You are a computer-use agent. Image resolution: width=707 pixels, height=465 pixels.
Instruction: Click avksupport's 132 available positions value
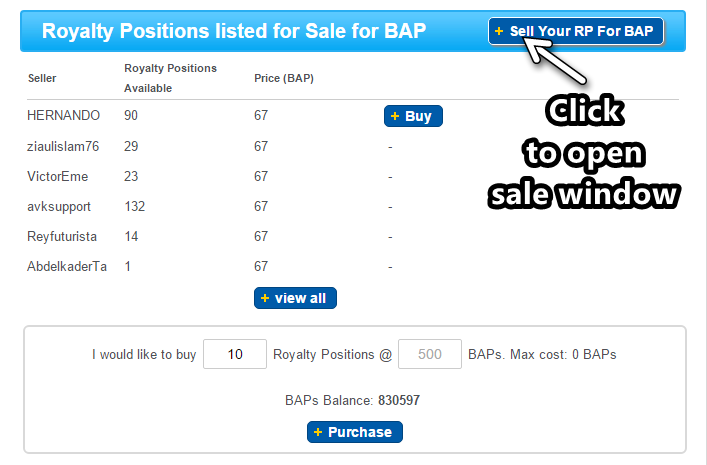point(134,206)
